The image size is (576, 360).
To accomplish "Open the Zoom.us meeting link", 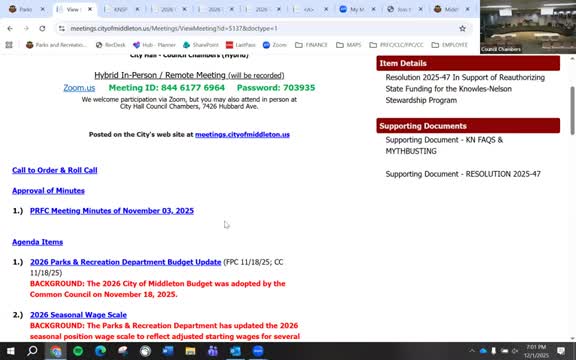I will coord(79,88).
